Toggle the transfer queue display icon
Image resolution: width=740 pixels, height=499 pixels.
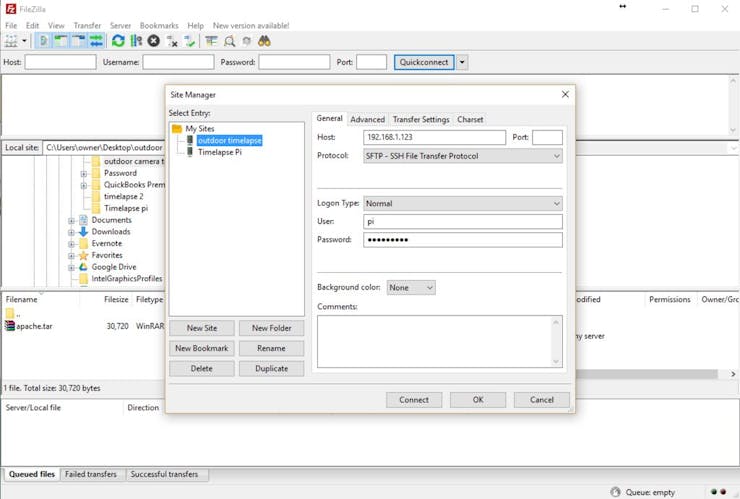coord(96,41)
